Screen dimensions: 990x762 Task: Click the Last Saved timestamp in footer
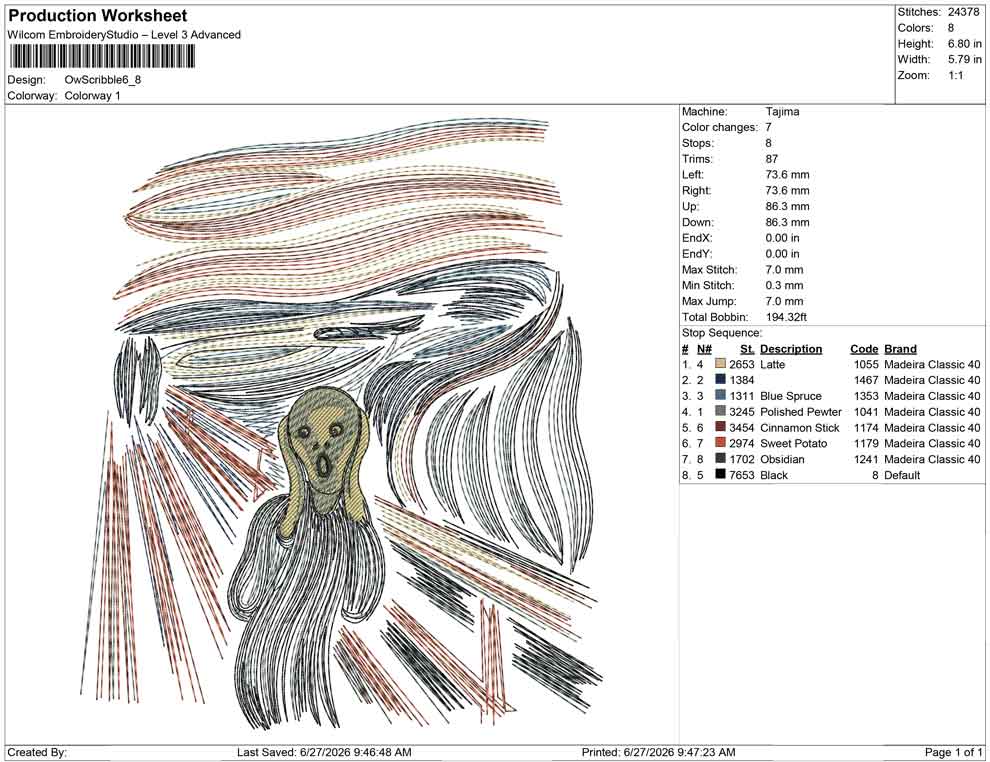pyautogui.click(x=325, y=752)
